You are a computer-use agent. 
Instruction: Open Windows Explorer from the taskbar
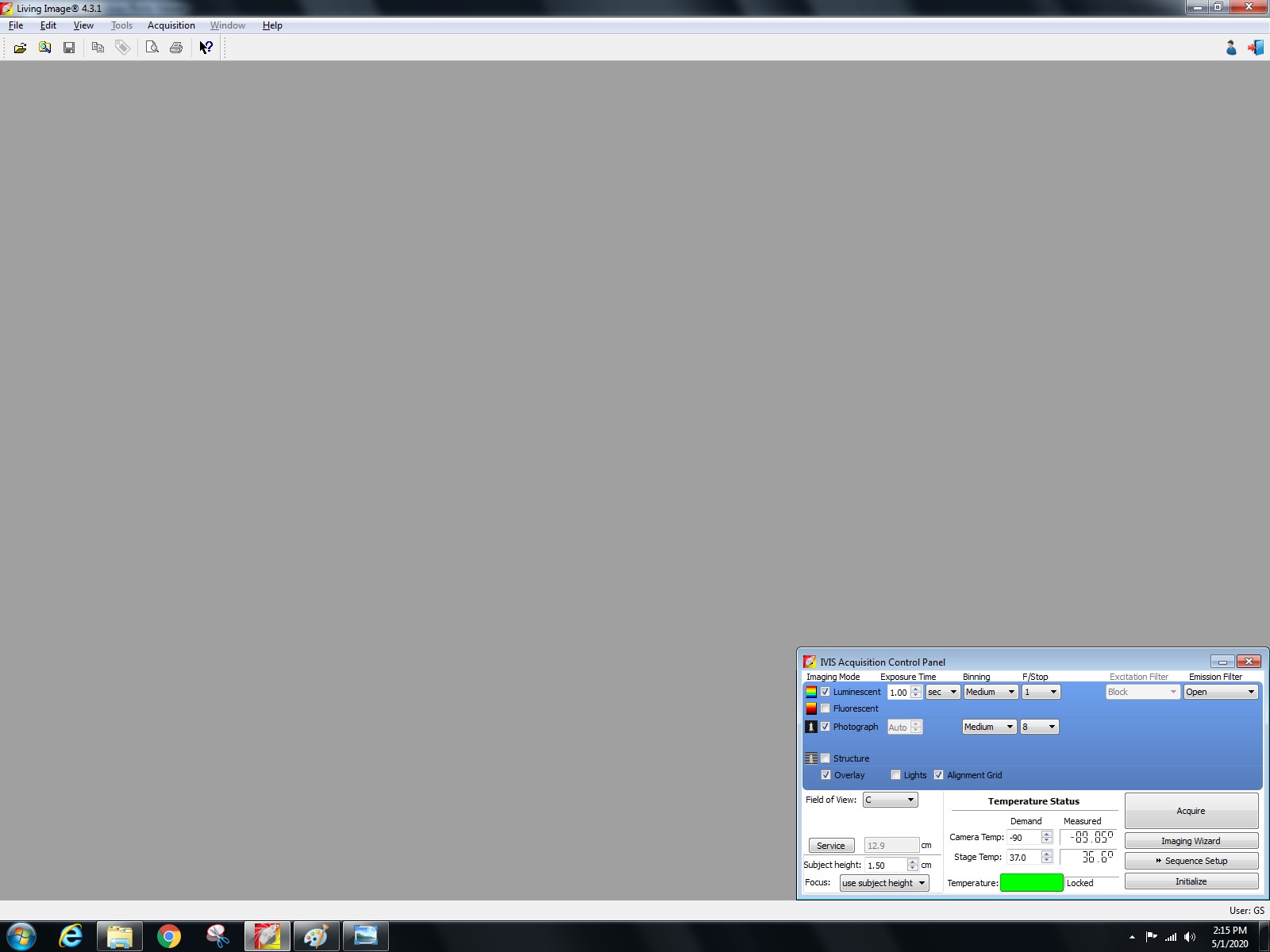pos(120,937)
